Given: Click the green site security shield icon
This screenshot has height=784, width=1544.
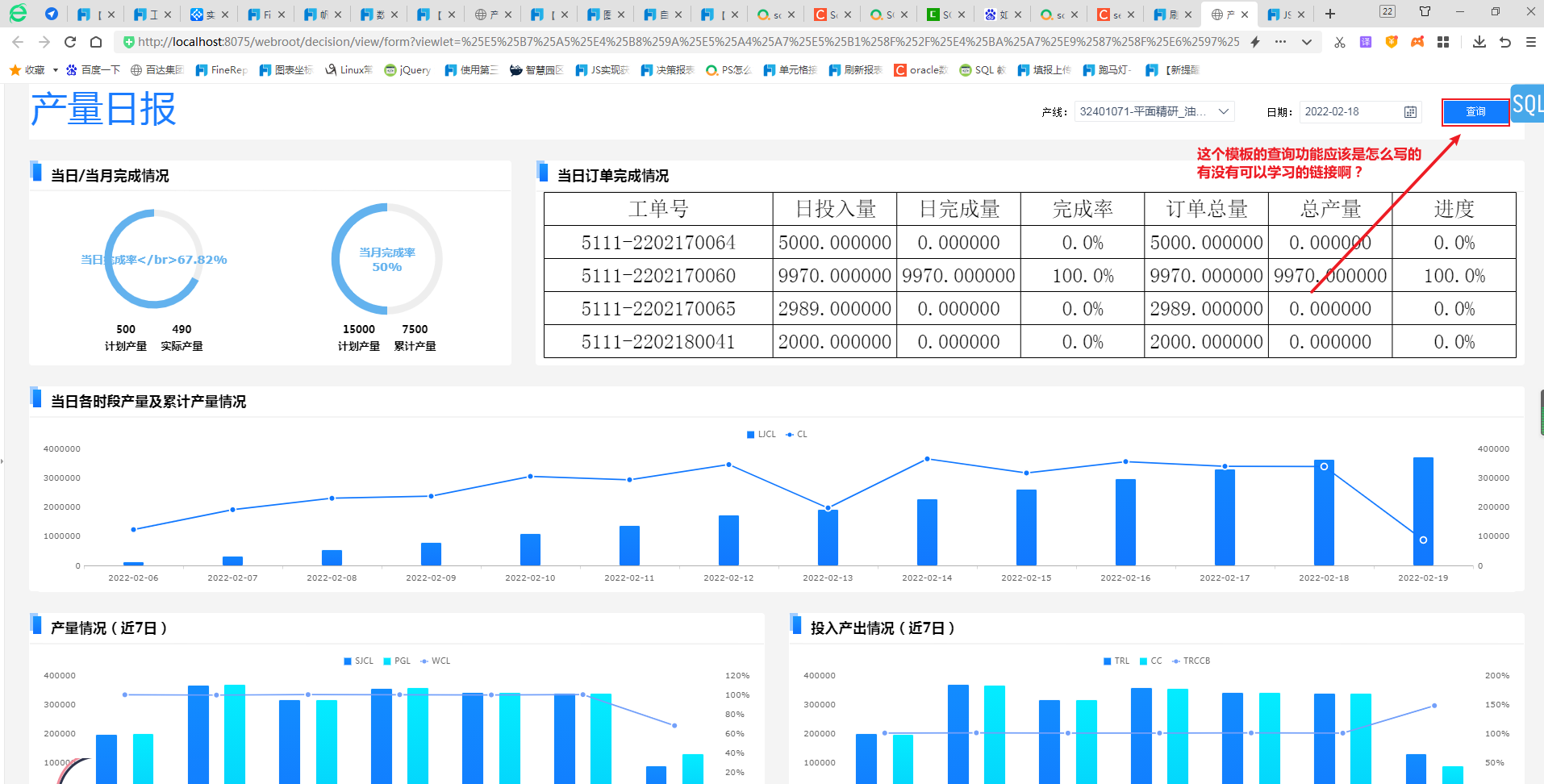Looking at the screenshot, I should click(128, 42).
